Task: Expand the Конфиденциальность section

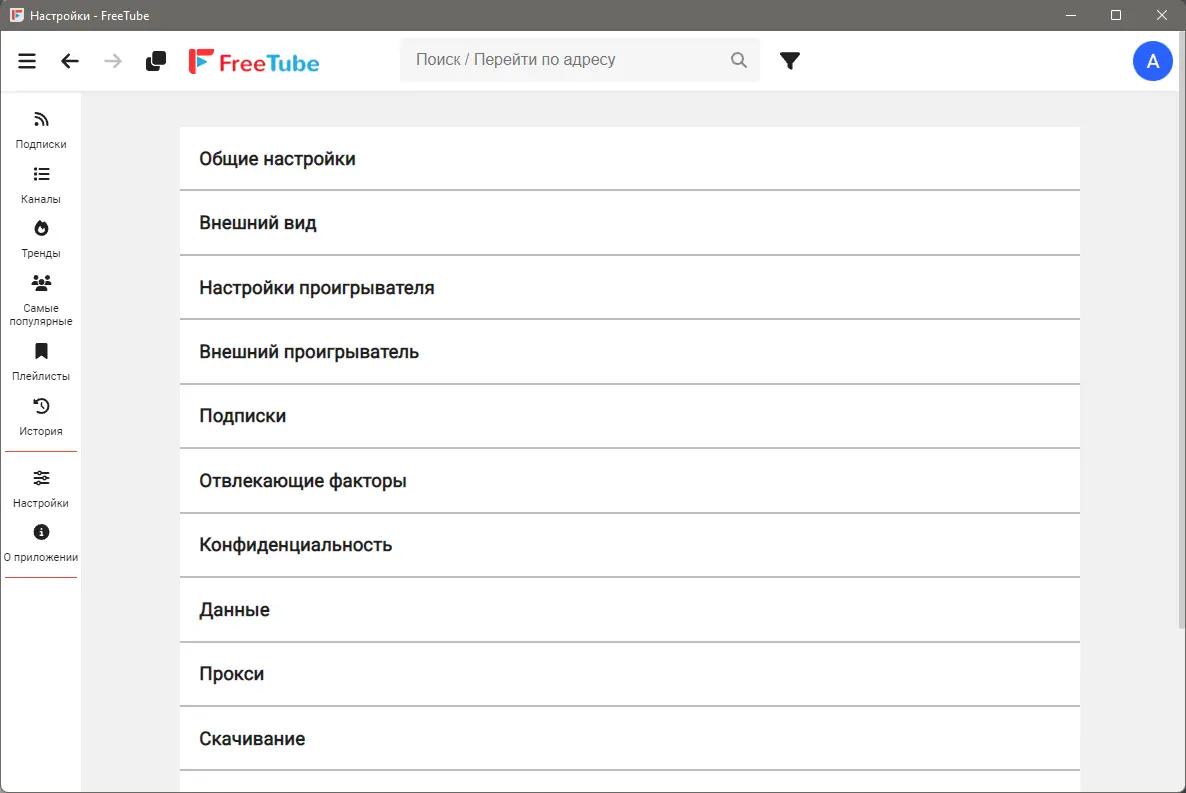Action: point(629,545)
